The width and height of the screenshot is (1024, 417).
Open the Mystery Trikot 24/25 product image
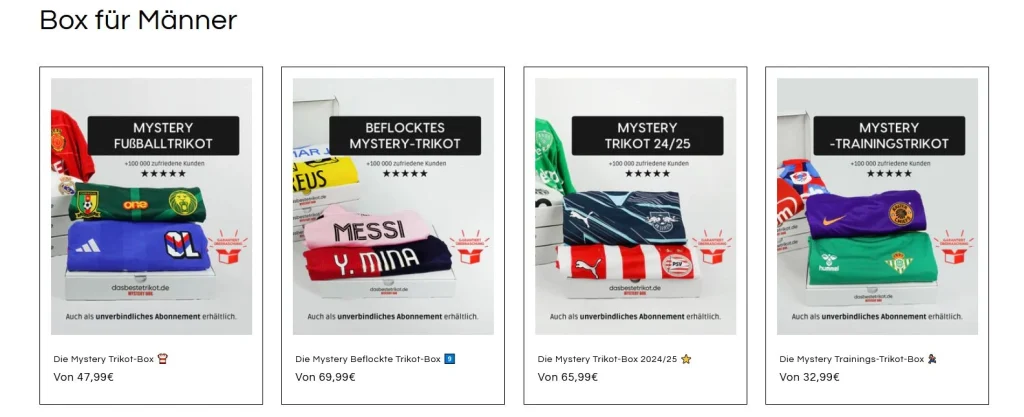click(x=635, y=206)
